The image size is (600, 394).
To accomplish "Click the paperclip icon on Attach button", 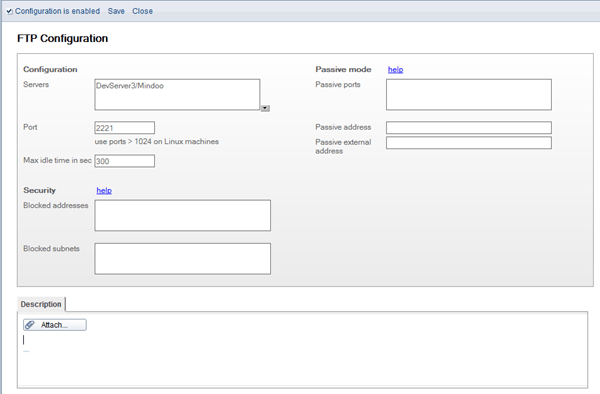I will [30, 325].
